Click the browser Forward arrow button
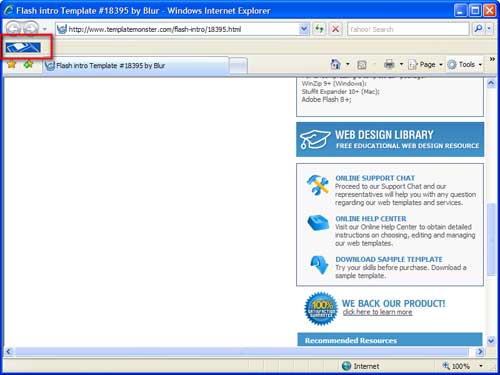The width and height of the screenshot is (500, 375). coord(31,29)
